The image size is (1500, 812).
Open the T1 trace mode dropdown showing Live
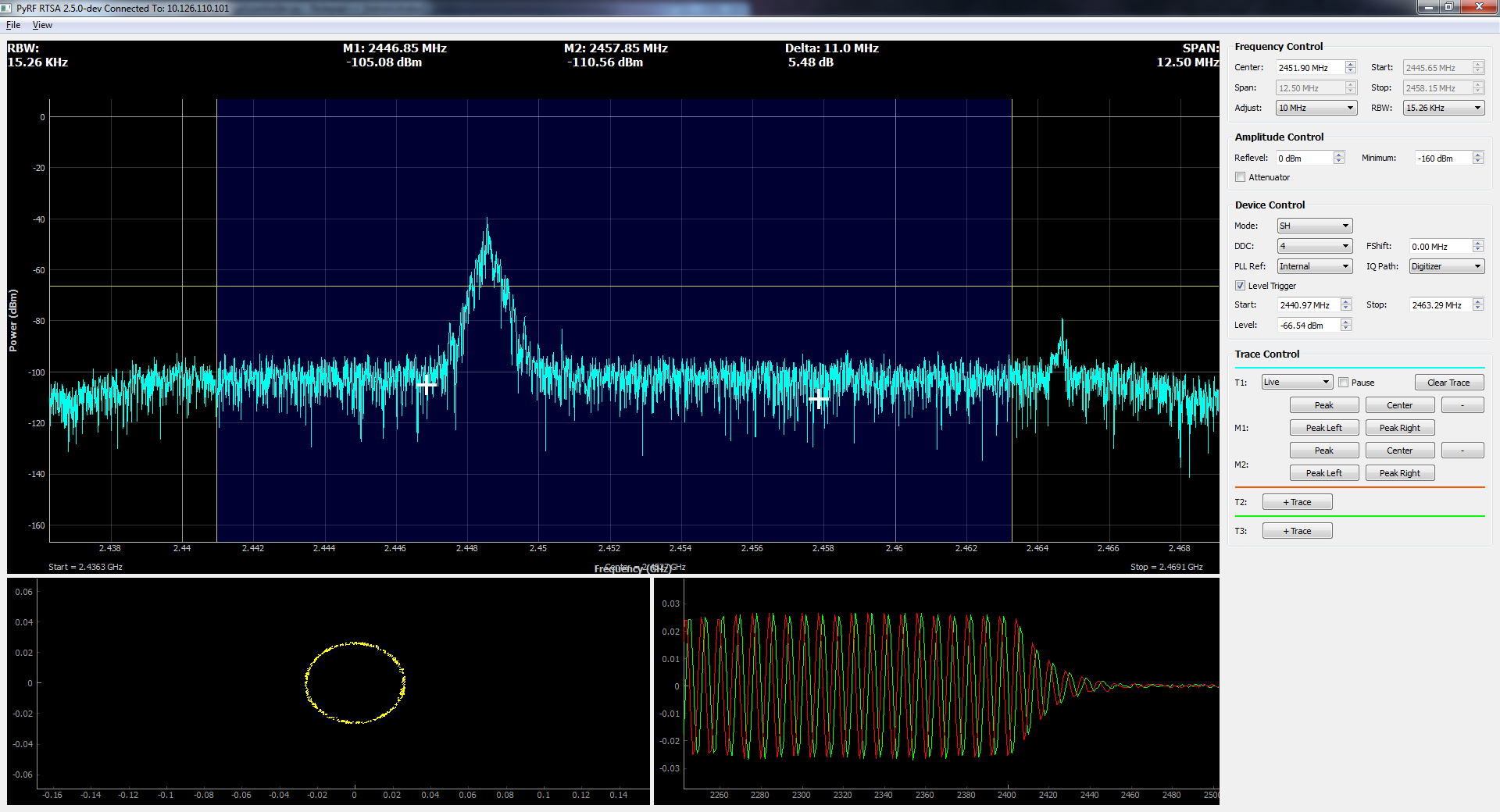point(1296,381)
